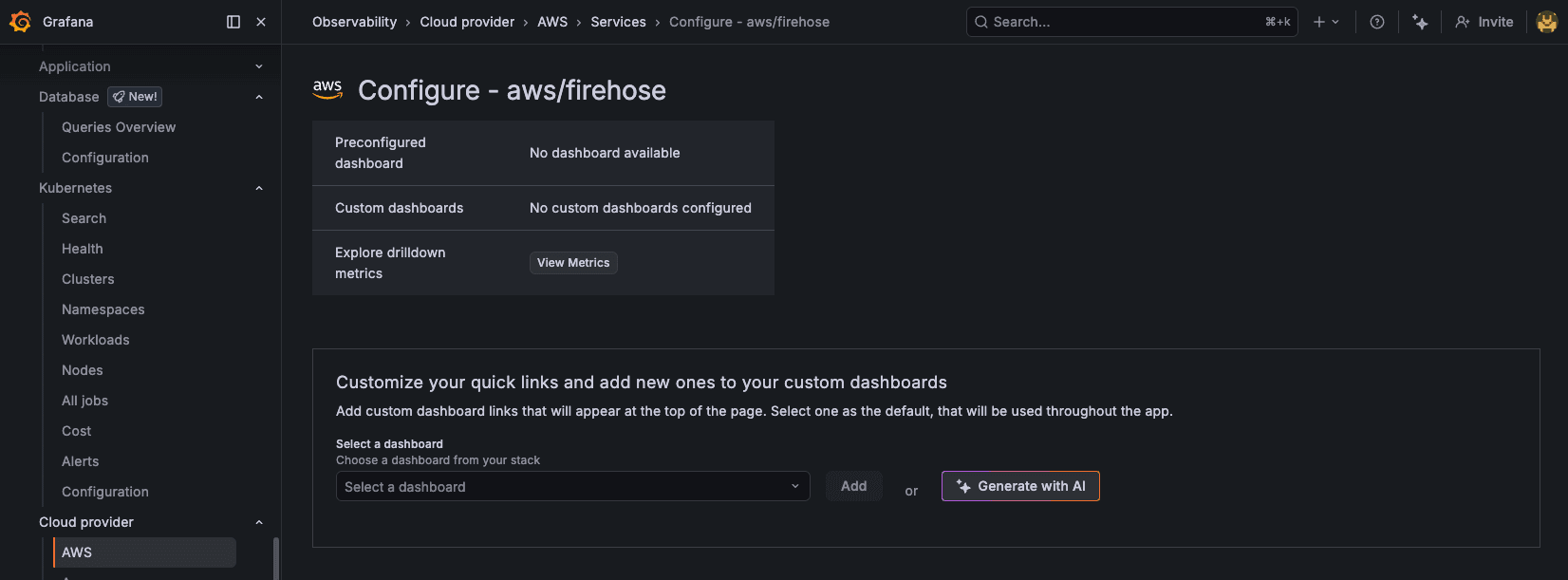Image resolution: width=1568 pixels, height=580 pixels.
Task: Open Kubernetes Health page
Action: pos(83,249)
